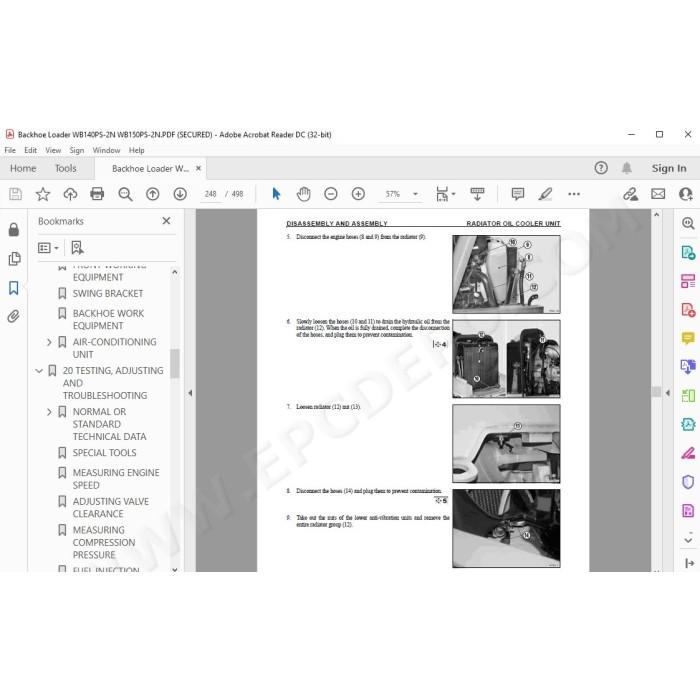Click the Sign In button
Viewport: 700px width, 700px height.
669,168
